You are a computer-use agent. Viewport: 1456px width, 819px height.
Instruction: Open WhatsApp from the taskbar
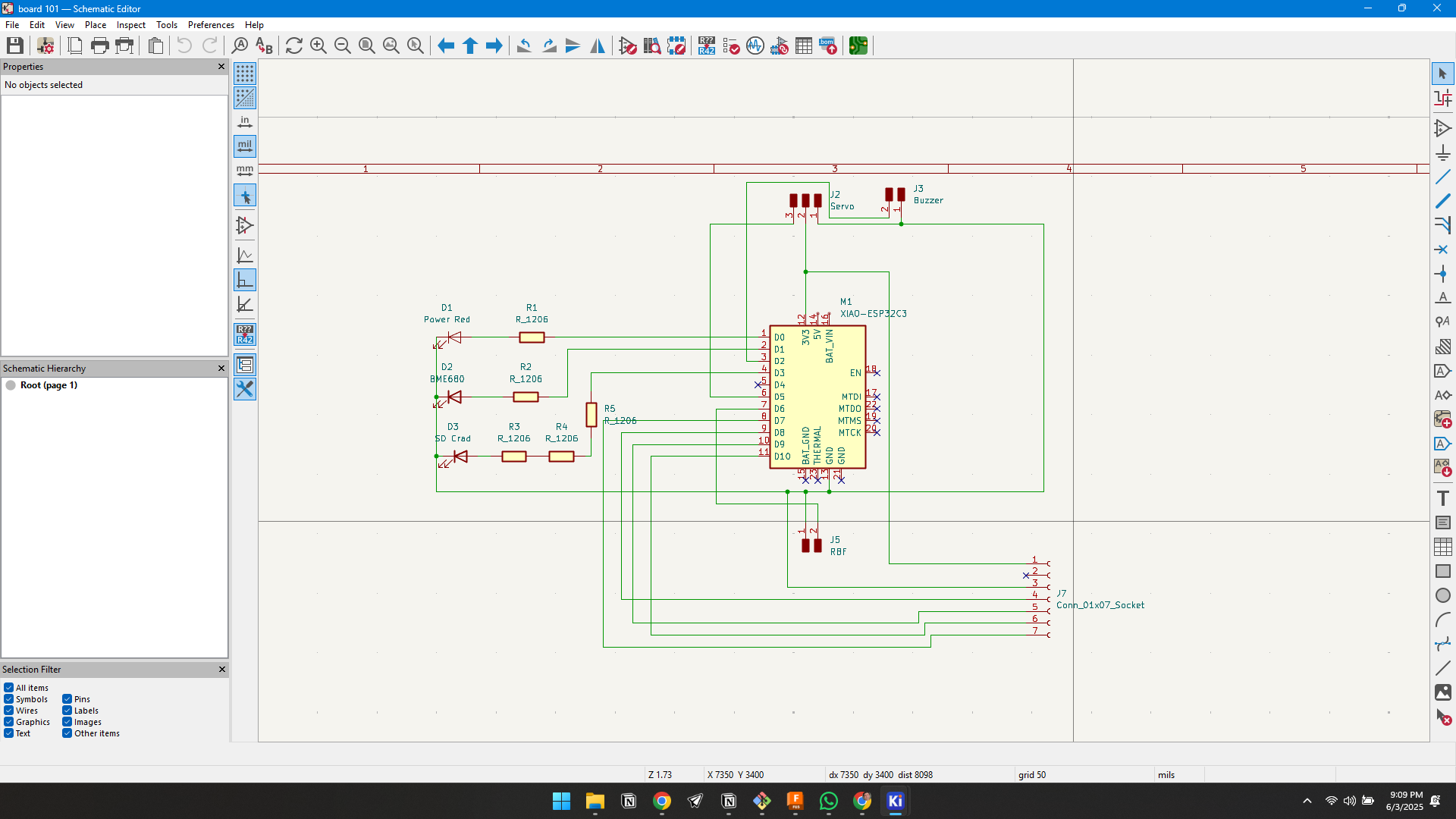(x=829, y=802)
